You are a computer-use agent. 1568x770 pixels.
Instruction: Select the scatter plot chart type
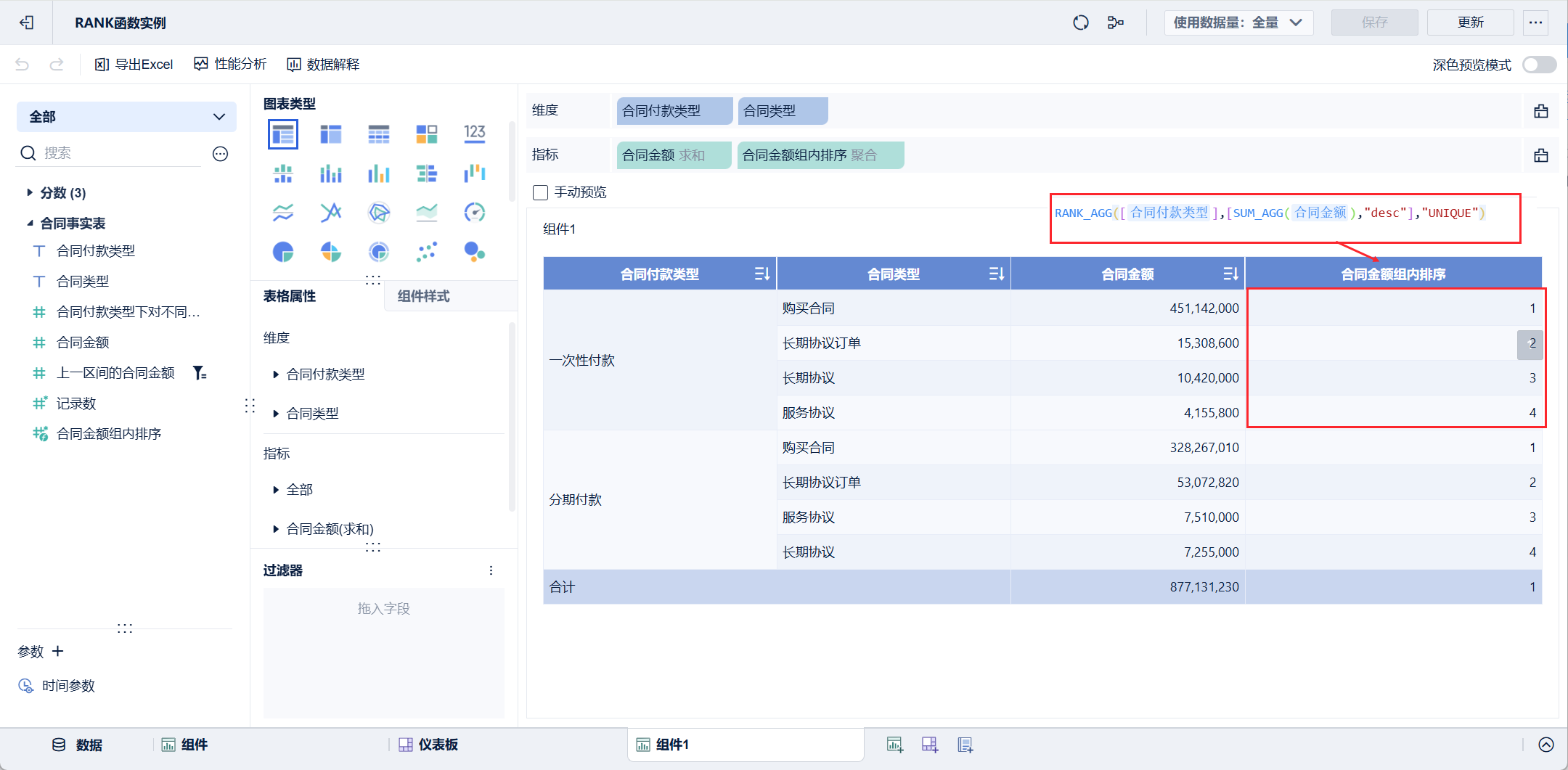click(427, 252)
